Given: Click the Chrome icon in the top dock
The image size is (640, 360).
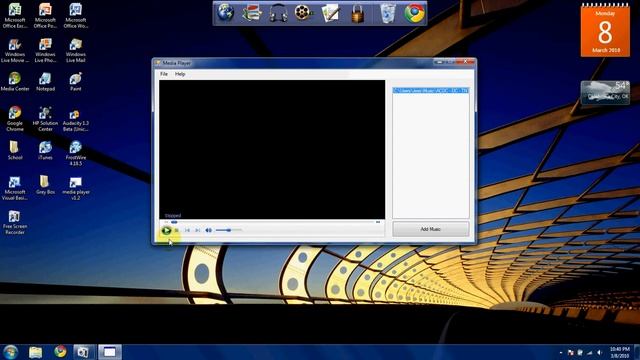Looking at the screenshot, I should tap(414, 13).
